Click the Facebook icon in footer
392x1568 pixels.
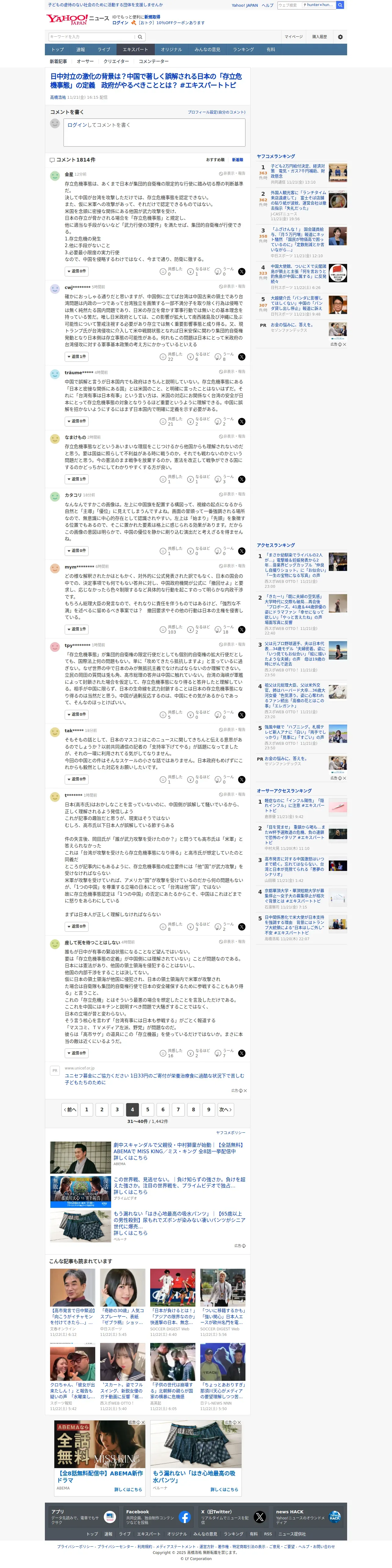(184, 1517)
